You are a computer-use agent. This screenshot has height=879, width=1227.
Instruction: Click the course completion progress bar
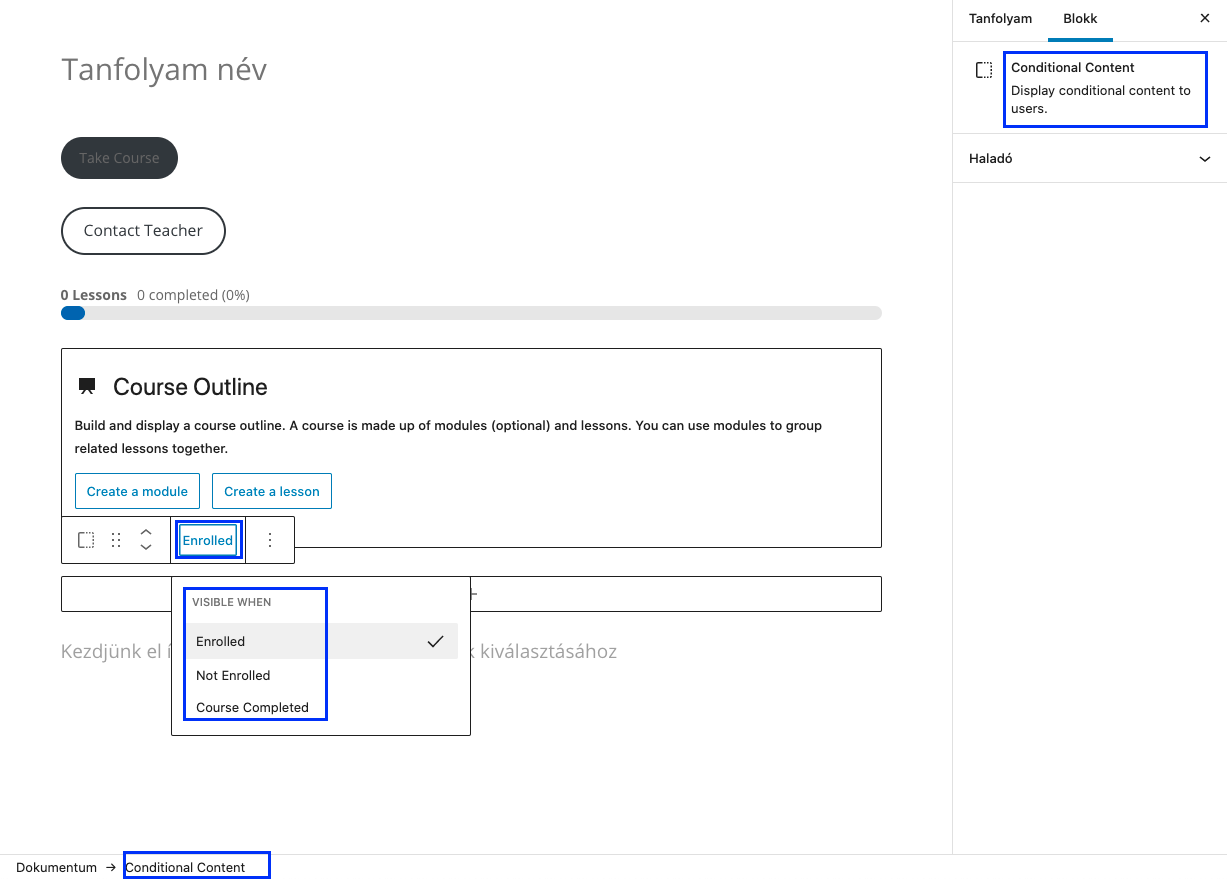(x=471, y=312)
